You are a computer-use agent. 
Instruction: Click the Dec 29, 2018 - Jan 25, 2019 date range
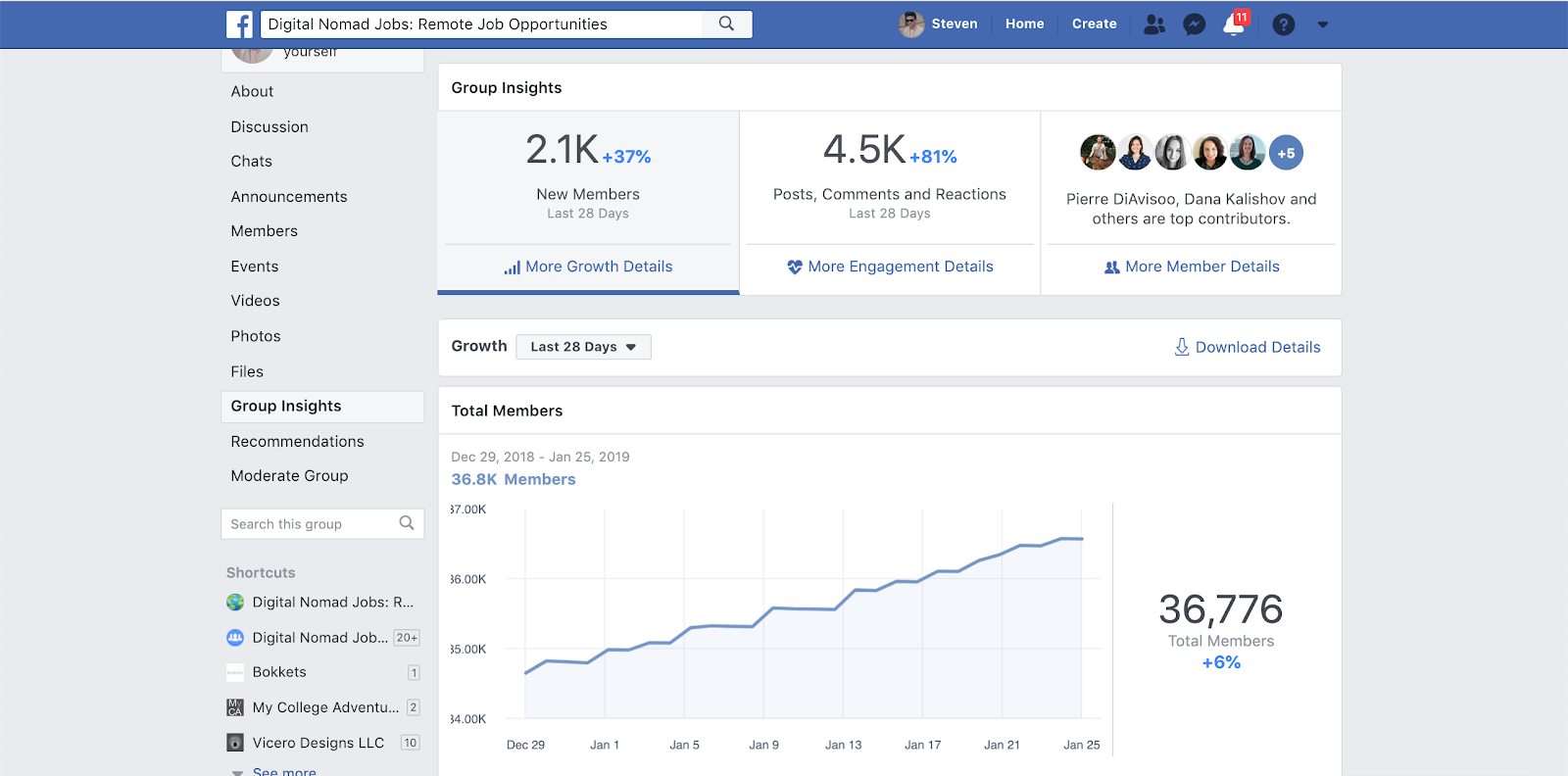540,457
